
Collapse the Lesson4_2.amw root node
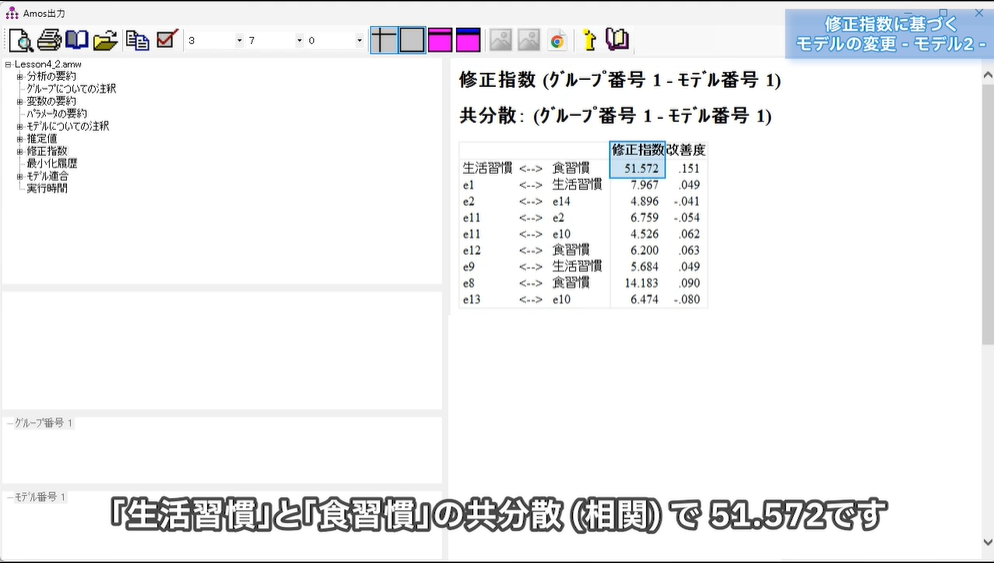[x=8, y=65]
